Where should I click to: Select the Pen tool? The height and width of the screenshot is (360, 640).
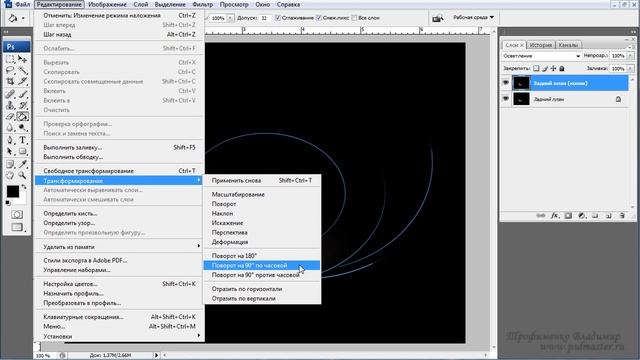10,140
